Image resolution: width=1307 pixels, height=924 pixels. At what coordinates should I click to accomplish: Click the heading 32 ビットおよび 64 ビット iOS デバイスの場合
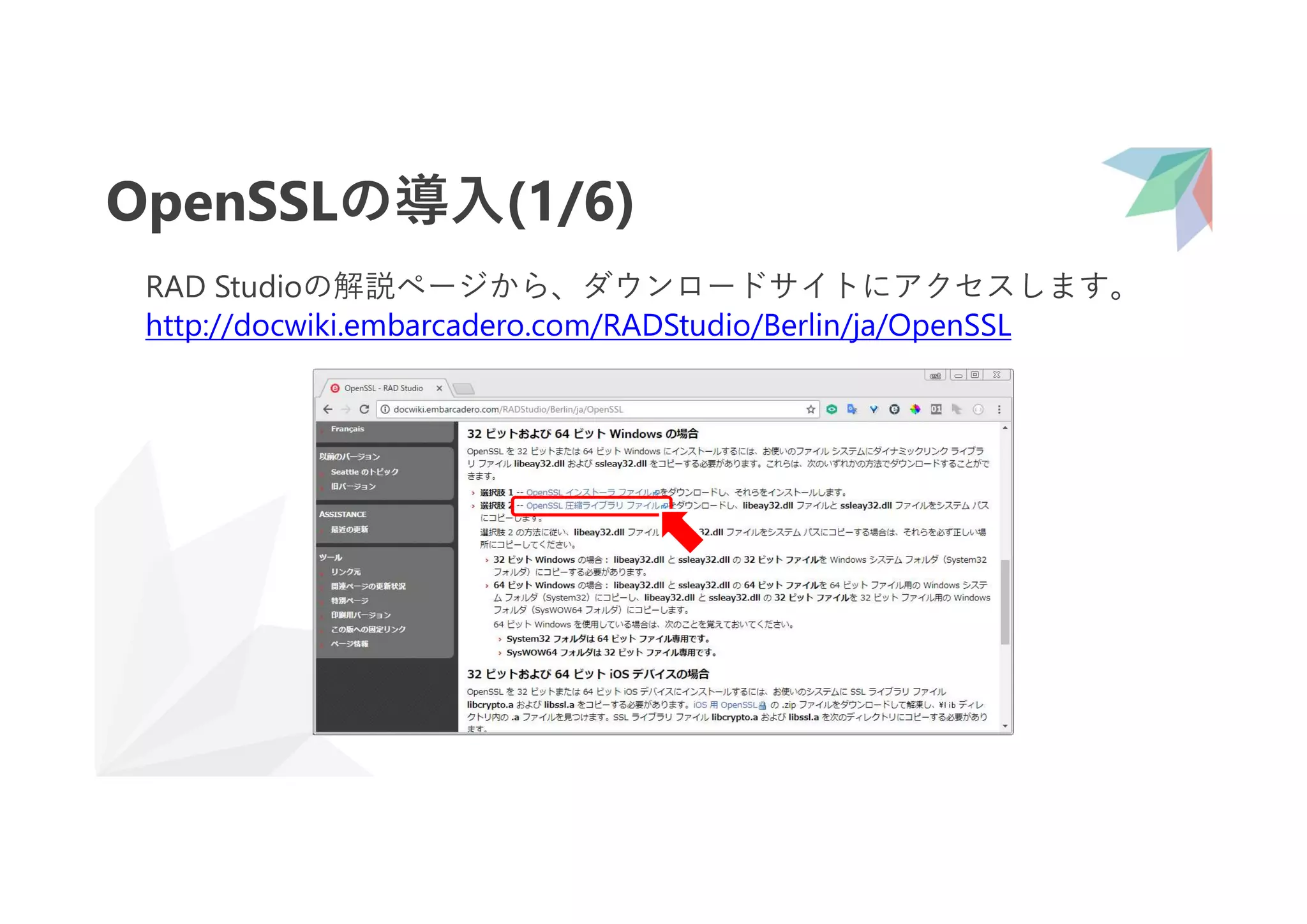click(588, 674)
